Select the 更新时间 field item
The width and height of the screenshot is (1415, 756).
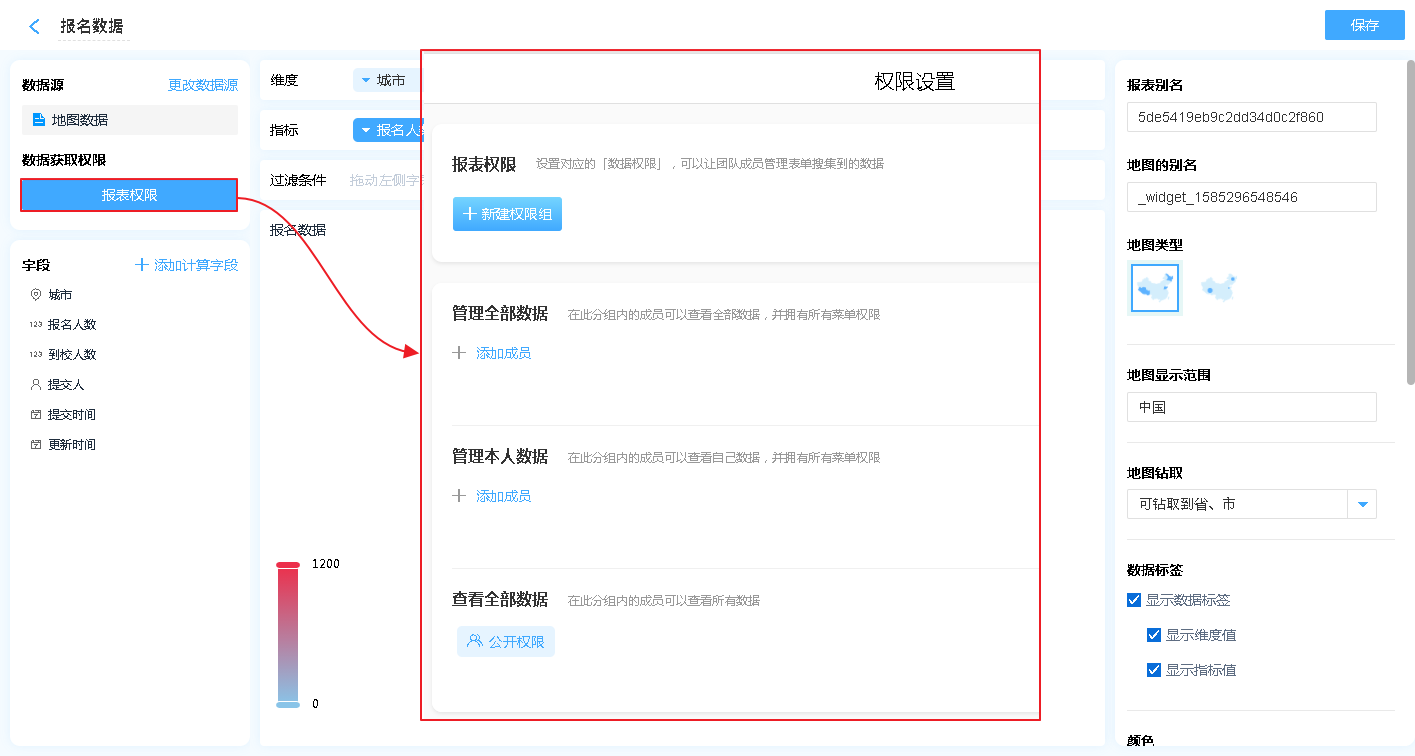72,445
